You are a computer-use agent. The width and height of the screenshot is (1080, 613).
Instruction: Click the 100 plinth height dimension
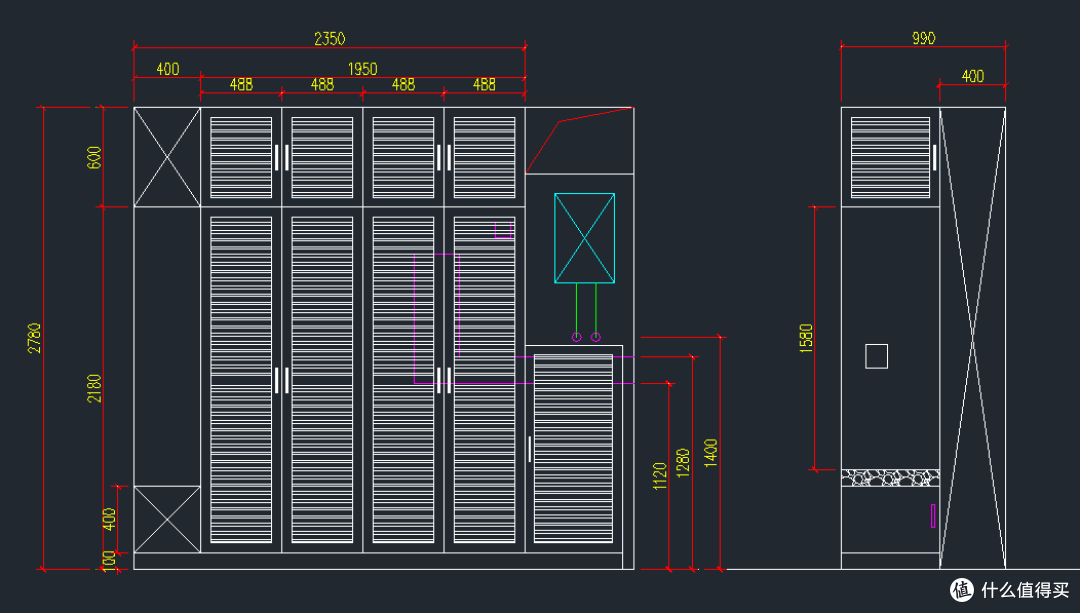108,561
